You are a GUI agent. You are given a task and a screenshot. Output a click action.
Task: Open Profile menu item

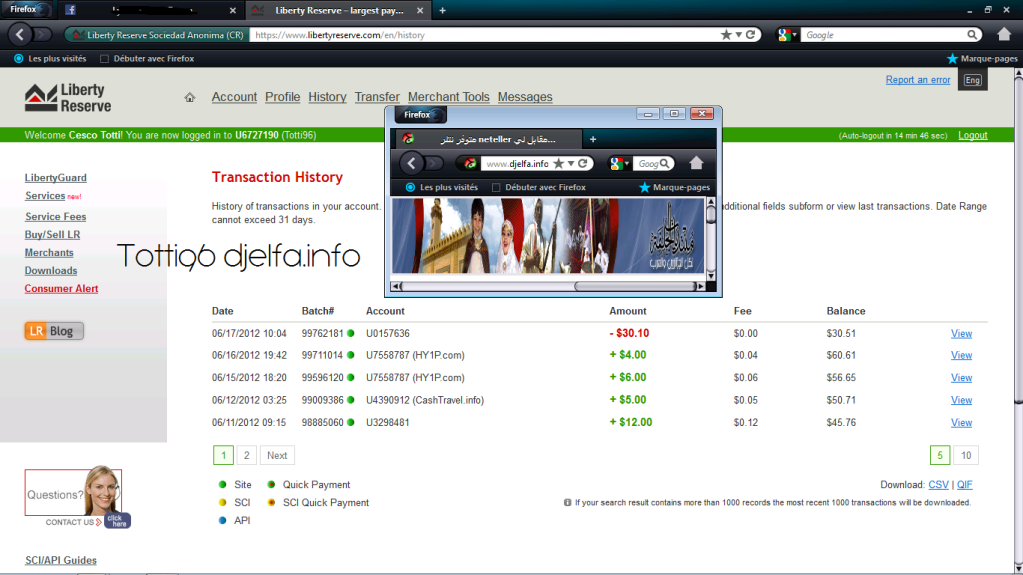[x=282, y=97]
